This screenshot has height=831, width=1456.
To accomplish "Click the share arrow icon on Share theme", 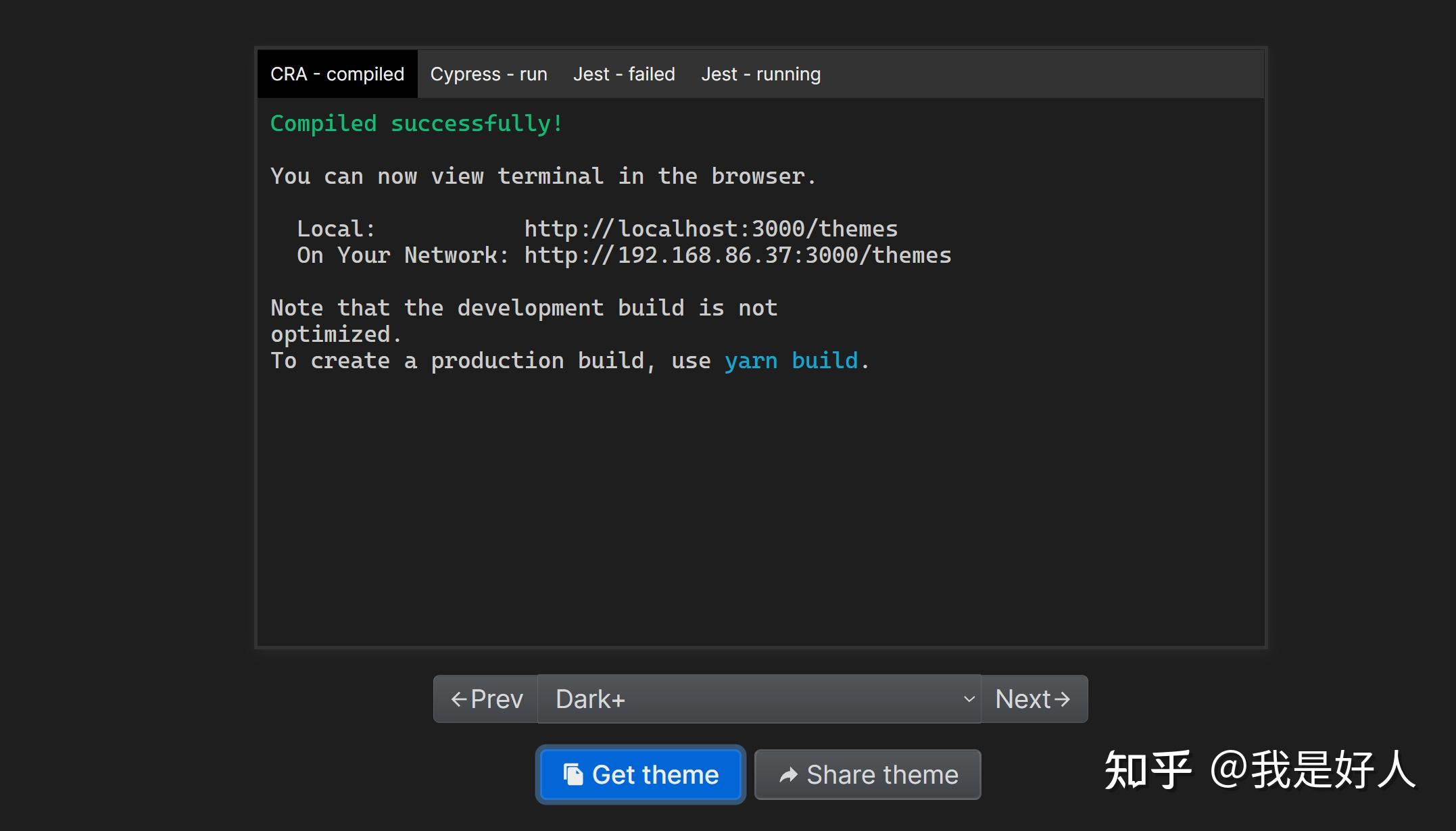I will 789,774.
